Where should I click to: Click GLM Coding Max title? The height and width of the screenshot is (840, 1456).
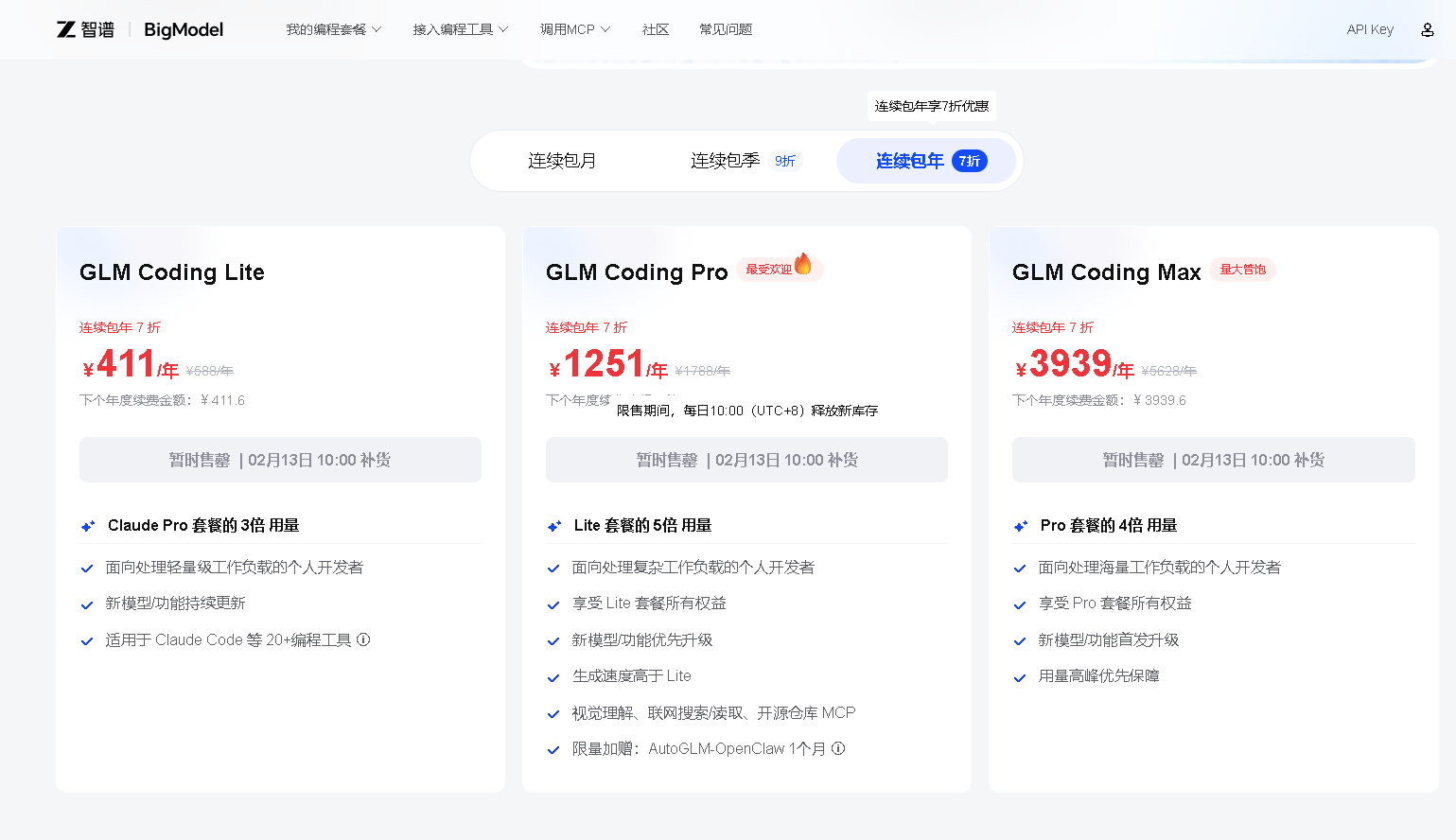1106,272
